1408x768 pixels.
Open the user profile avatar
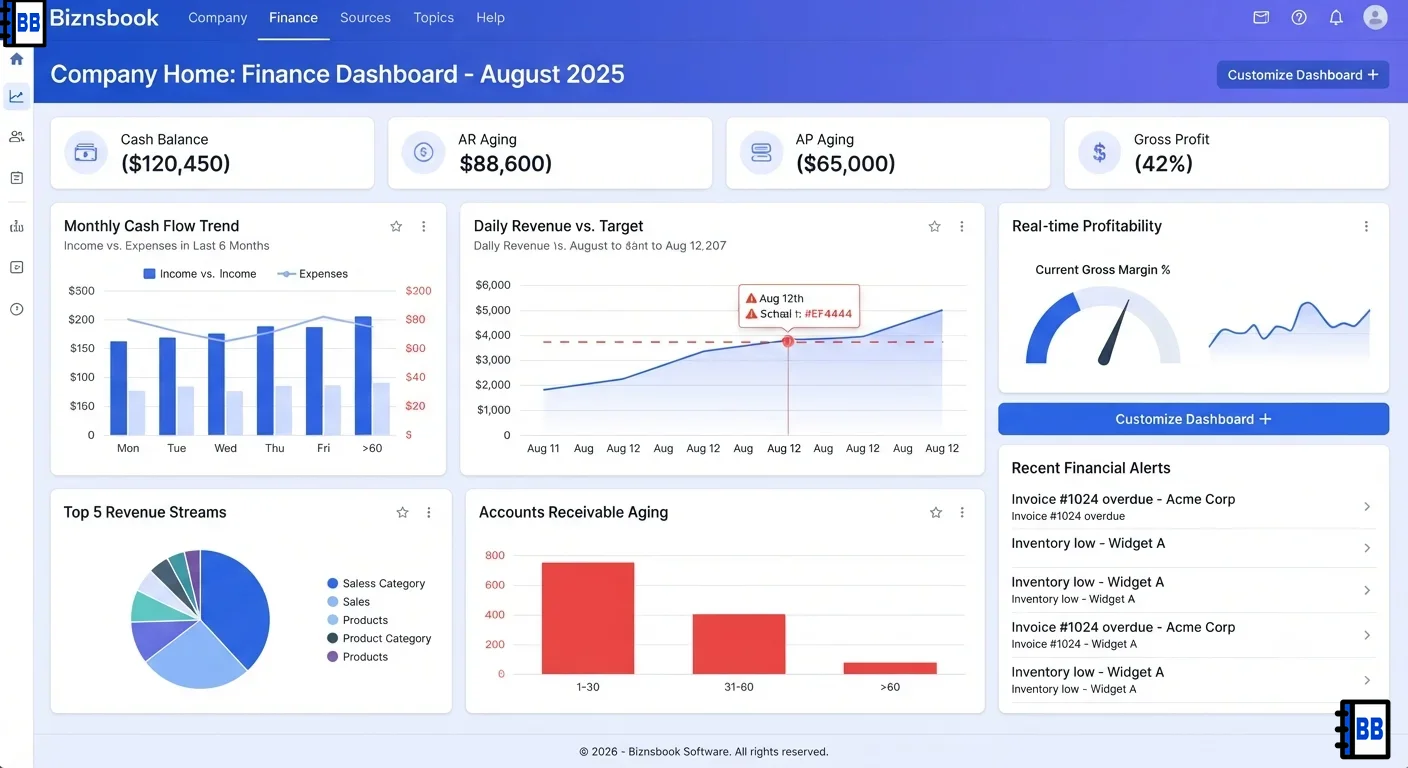[1376, 17]
